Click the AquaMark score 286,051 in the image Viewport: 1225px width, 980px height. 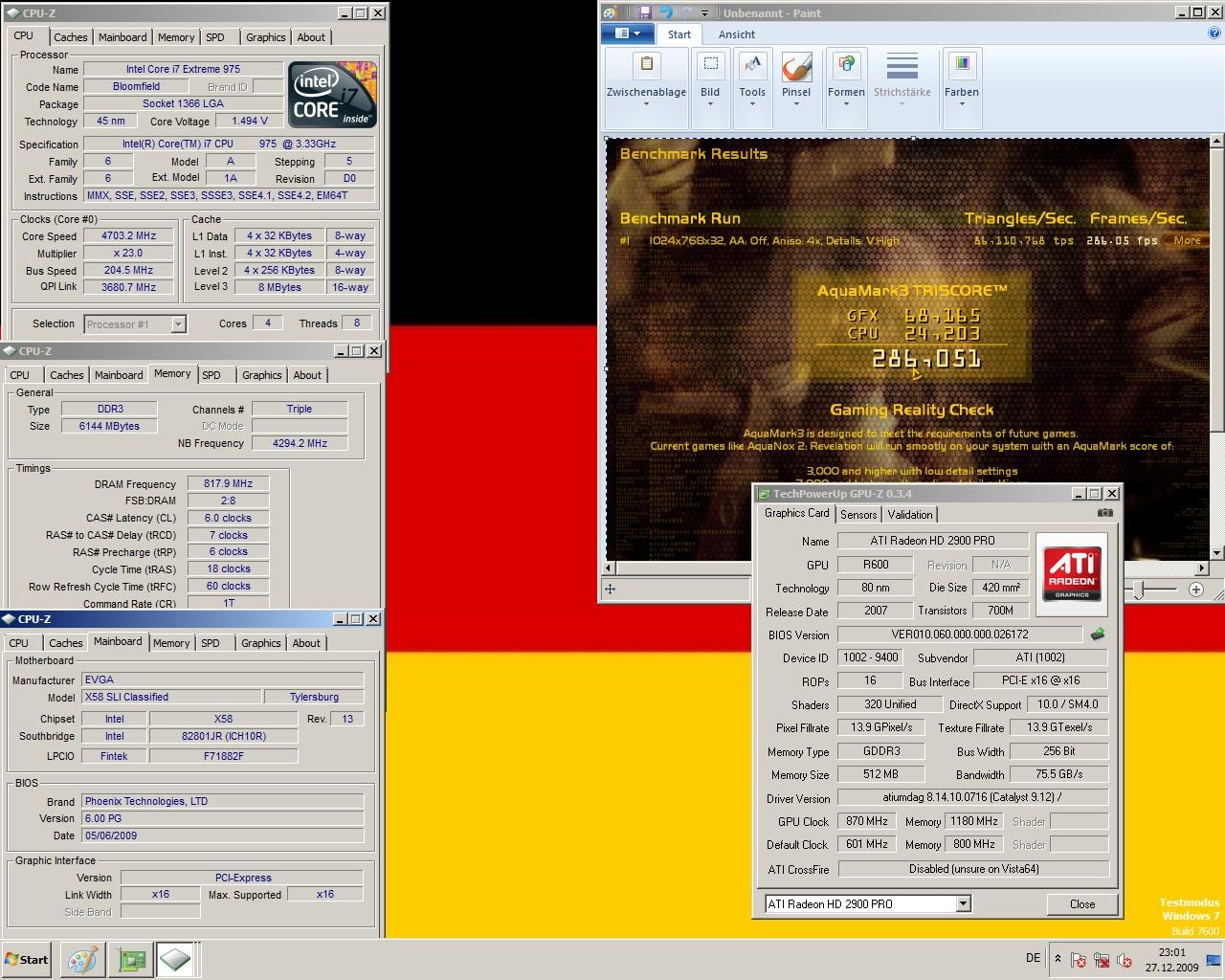(926, 359)
